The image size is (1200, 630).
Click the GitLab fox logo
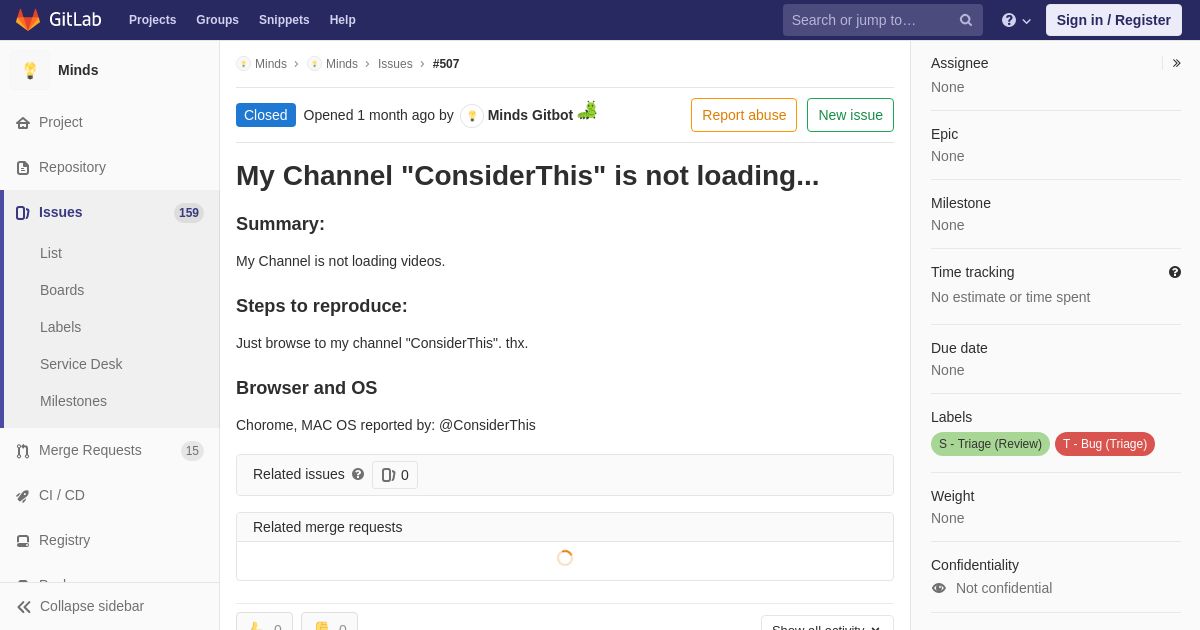tap(28, 20)
